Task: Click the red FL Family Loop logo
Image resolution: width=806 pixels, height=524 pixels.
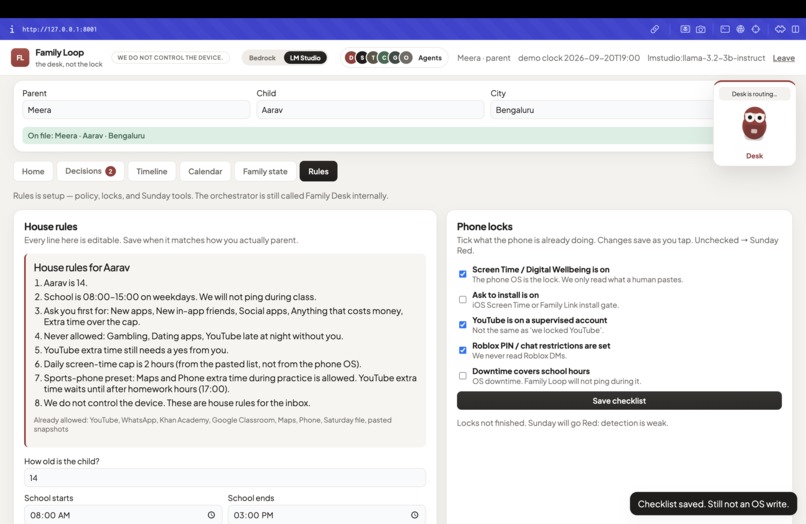Action: 20,58
